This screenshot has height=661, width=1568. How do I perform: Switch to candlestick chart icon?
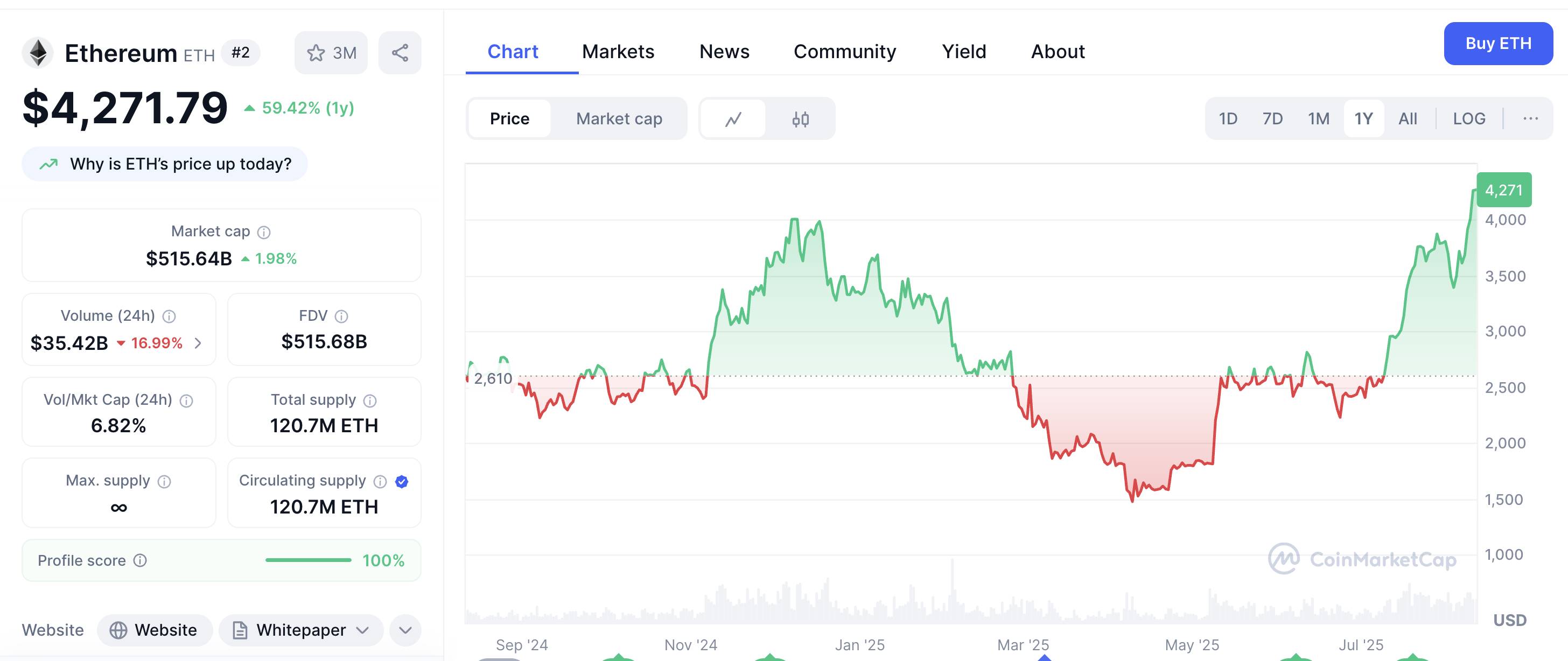click(x=800, y=118)
